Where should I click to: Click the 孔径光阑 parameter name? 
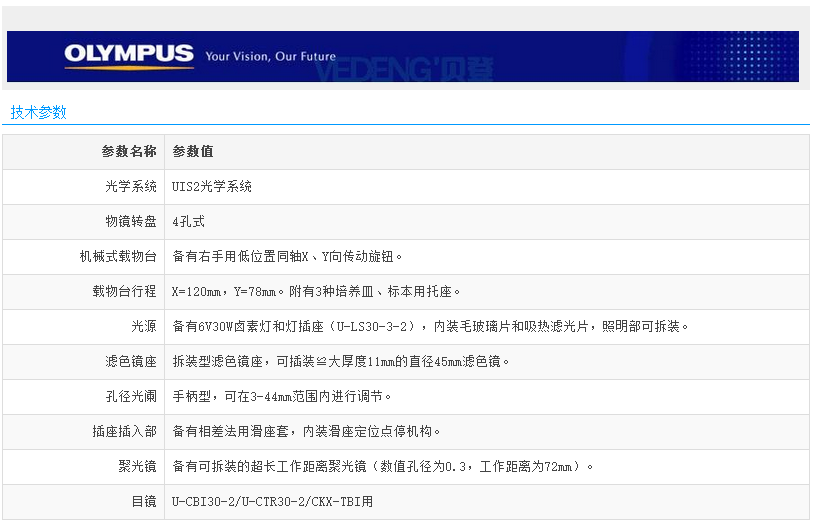click(x=131, y=397)
